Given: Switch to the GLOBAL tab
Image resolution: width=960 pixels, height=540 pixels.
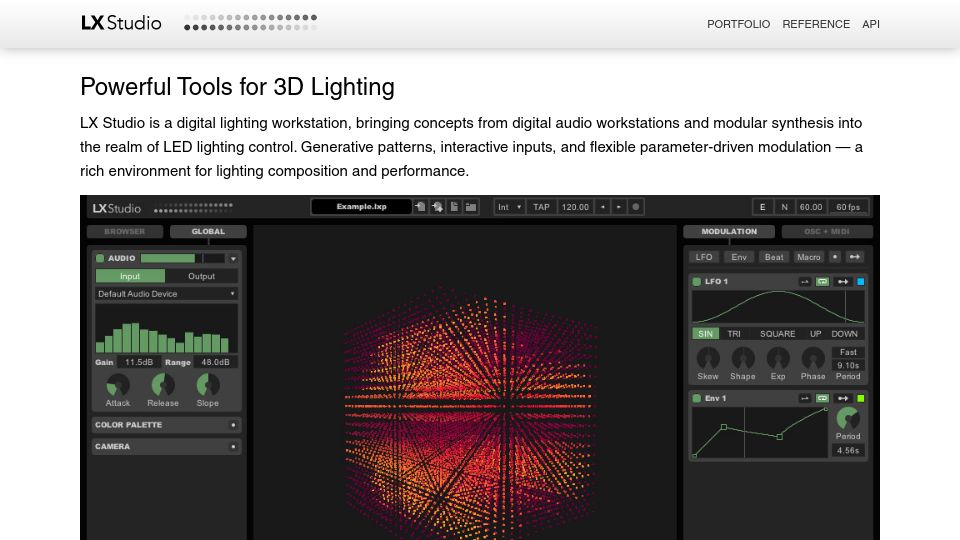Looking at the screenshot, I should click(208, 231).
